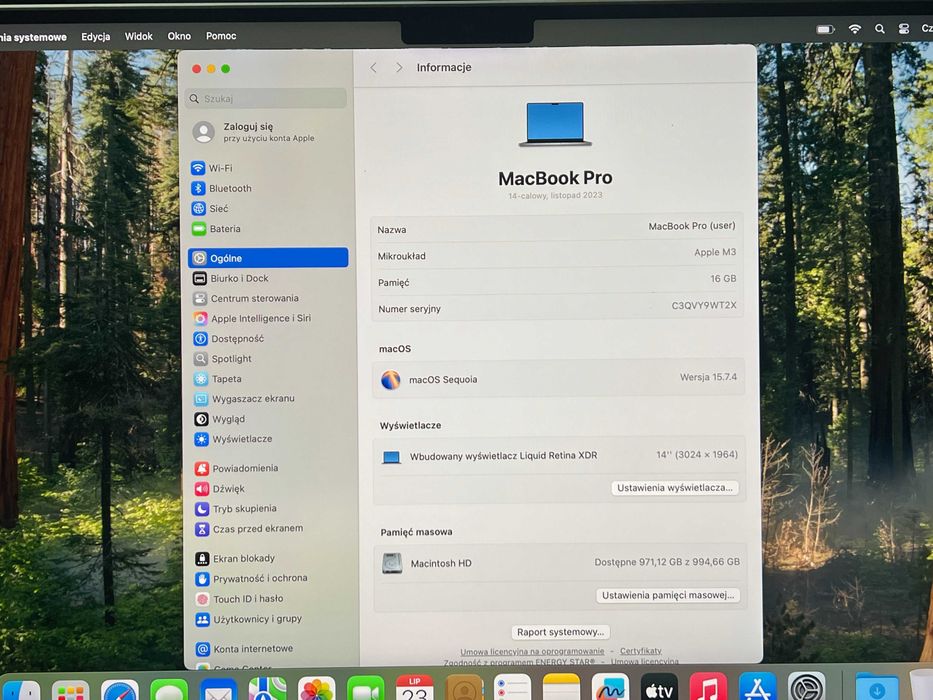Open Control Center in menu bar
Image resolution: width=933 pixels, height=700 pixels.
(x=903, y=29)
